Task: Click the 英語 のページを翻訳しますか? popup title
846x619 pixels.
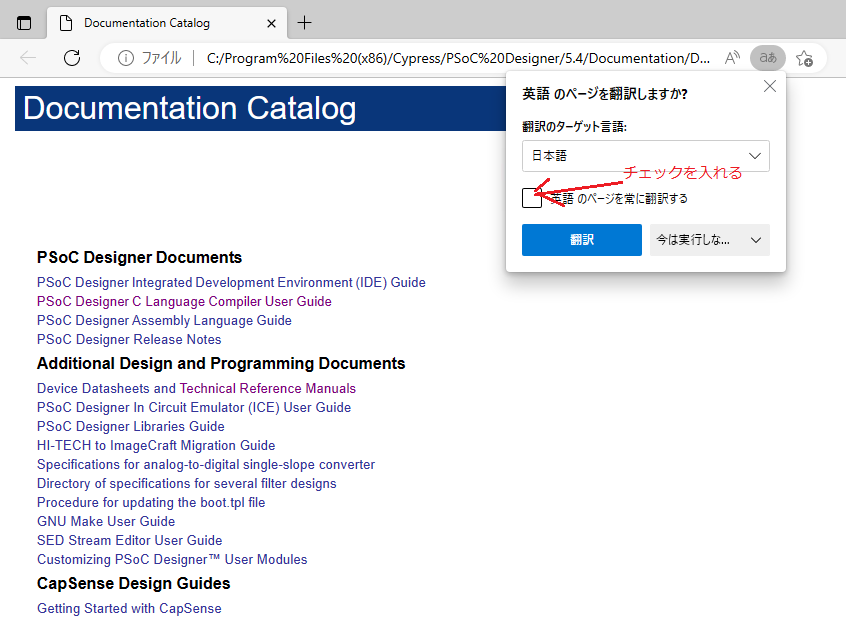Action: pos(605,94)
